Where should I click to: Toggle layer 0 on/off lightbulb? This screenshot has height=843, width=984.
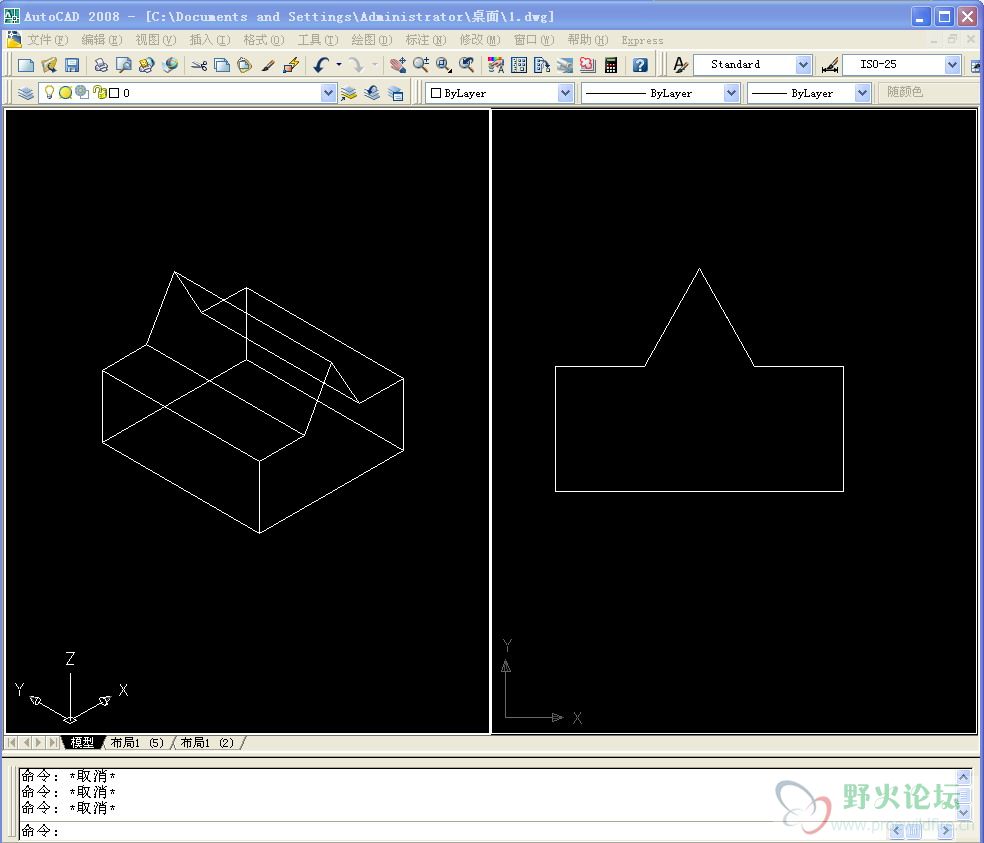[x=49, y=93]
